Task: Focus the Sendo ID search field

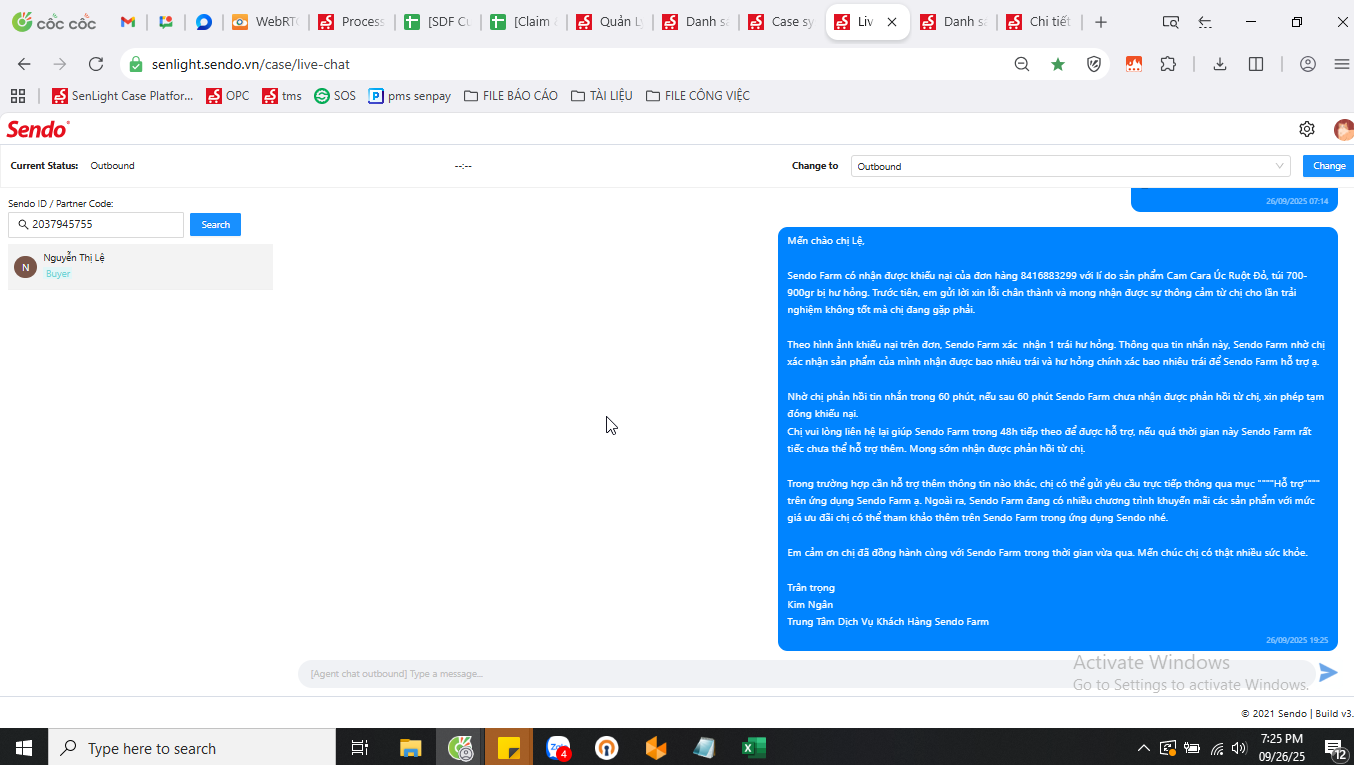Action: [96, 225]
